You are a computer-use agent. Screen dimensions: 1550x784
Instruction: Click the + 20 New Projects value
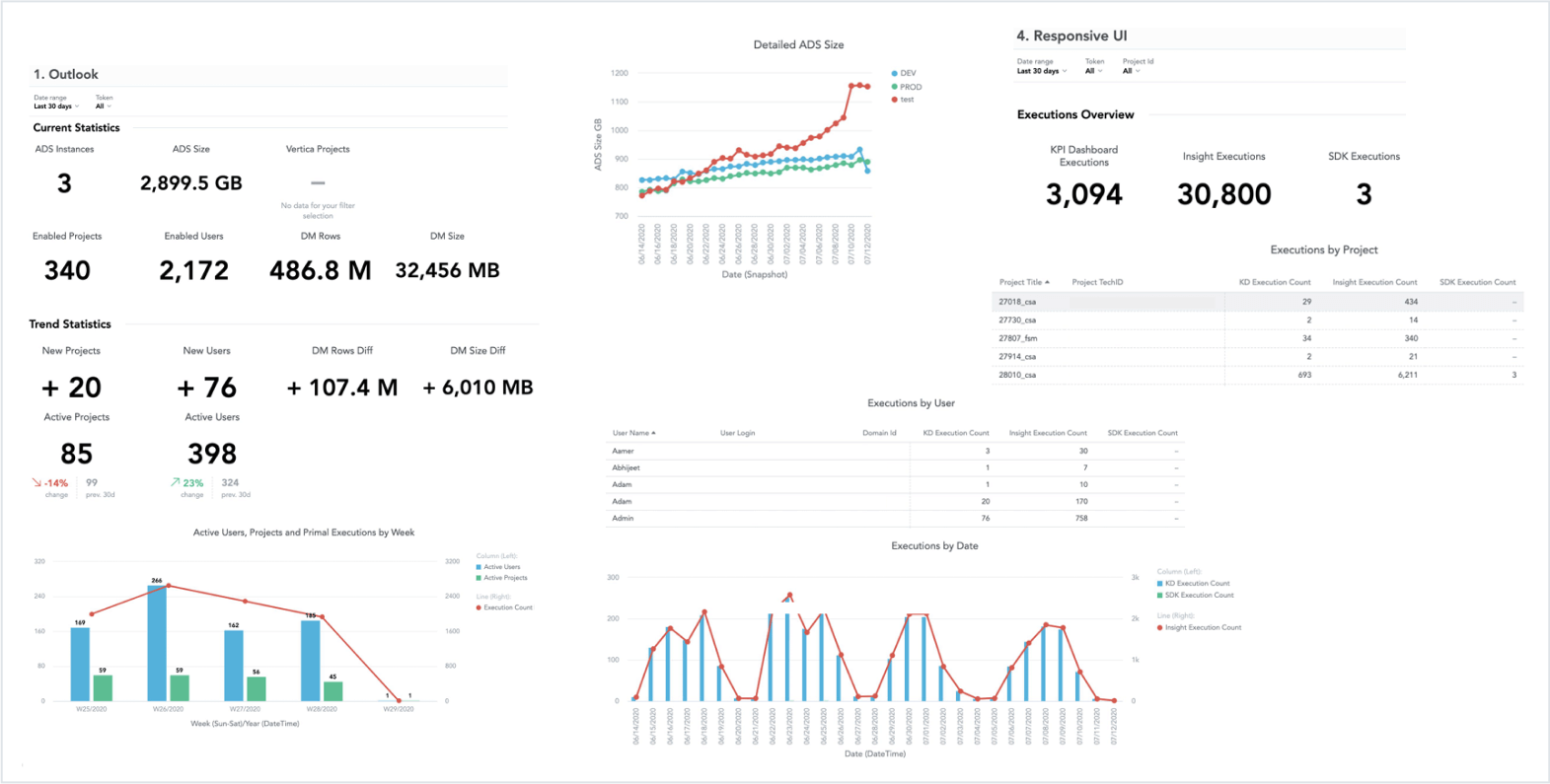[72, 388]
